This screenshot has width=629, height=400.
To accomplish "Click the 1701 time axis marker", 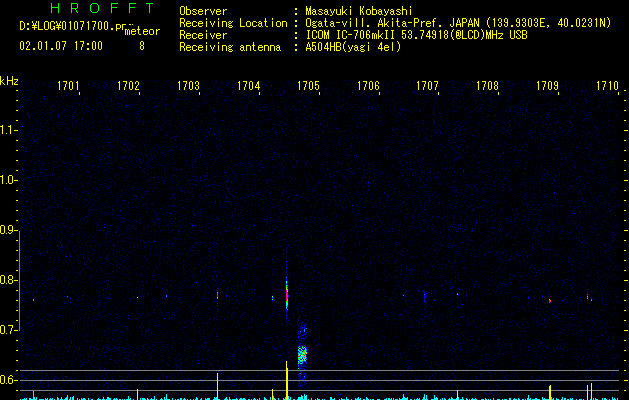I will 68,85.
